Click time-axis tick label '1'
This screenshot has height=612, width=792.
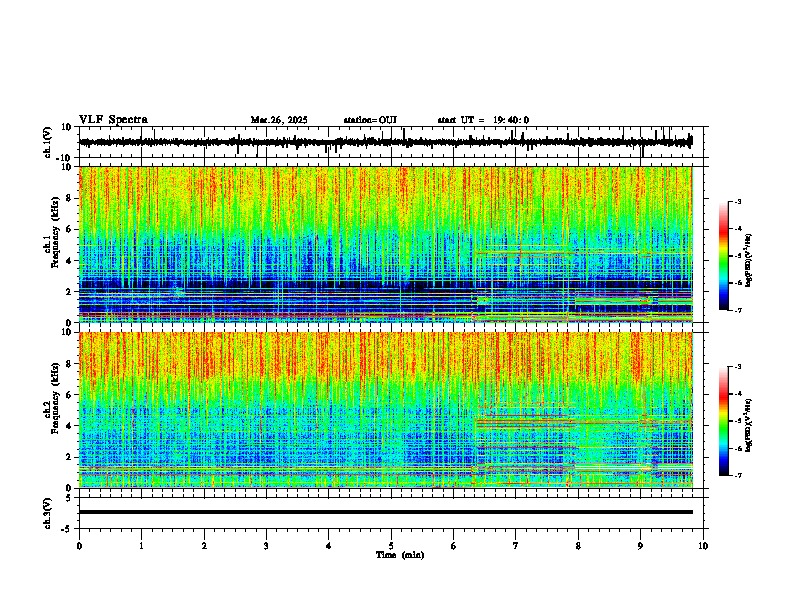141,546
